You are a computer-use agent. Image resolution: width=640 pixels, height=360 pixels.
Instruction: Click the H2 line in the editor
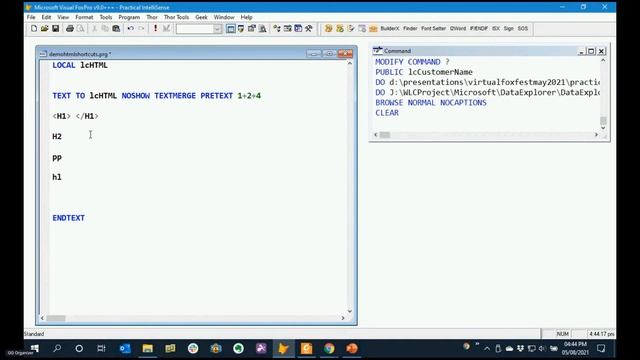(57, 137)
